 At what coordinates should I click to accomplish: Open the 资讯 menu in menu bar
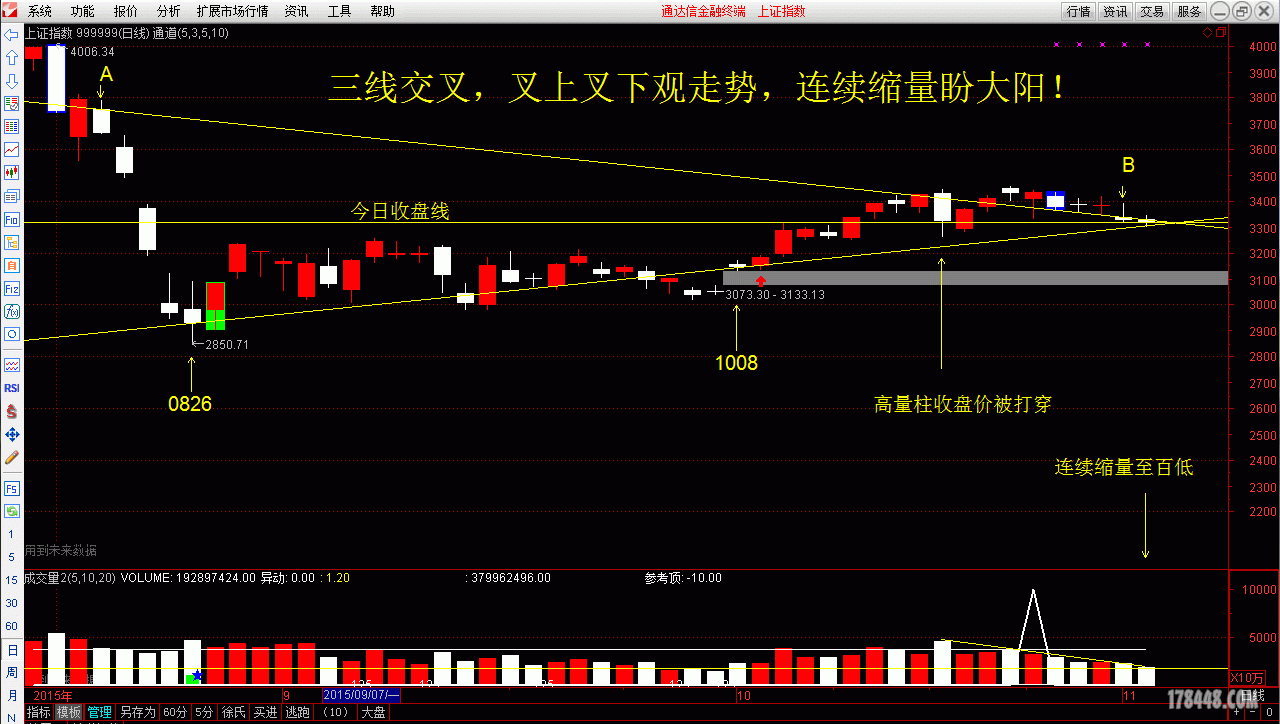[x=296, y=12]
